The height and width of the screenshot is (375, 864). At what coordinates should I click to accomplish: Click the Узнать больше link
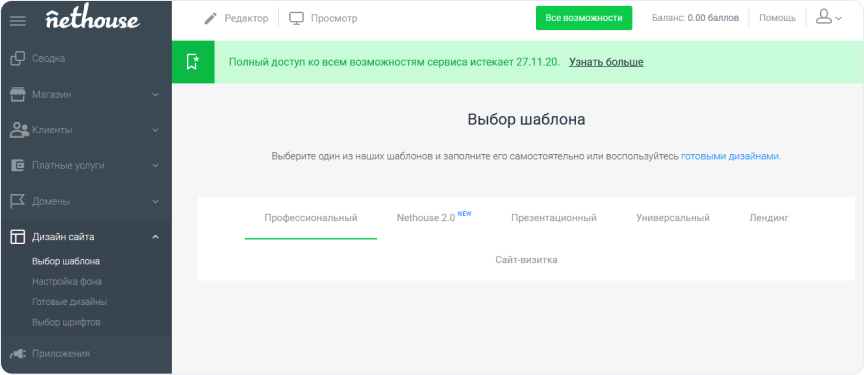pyautogui.click(x=606, y=62)
